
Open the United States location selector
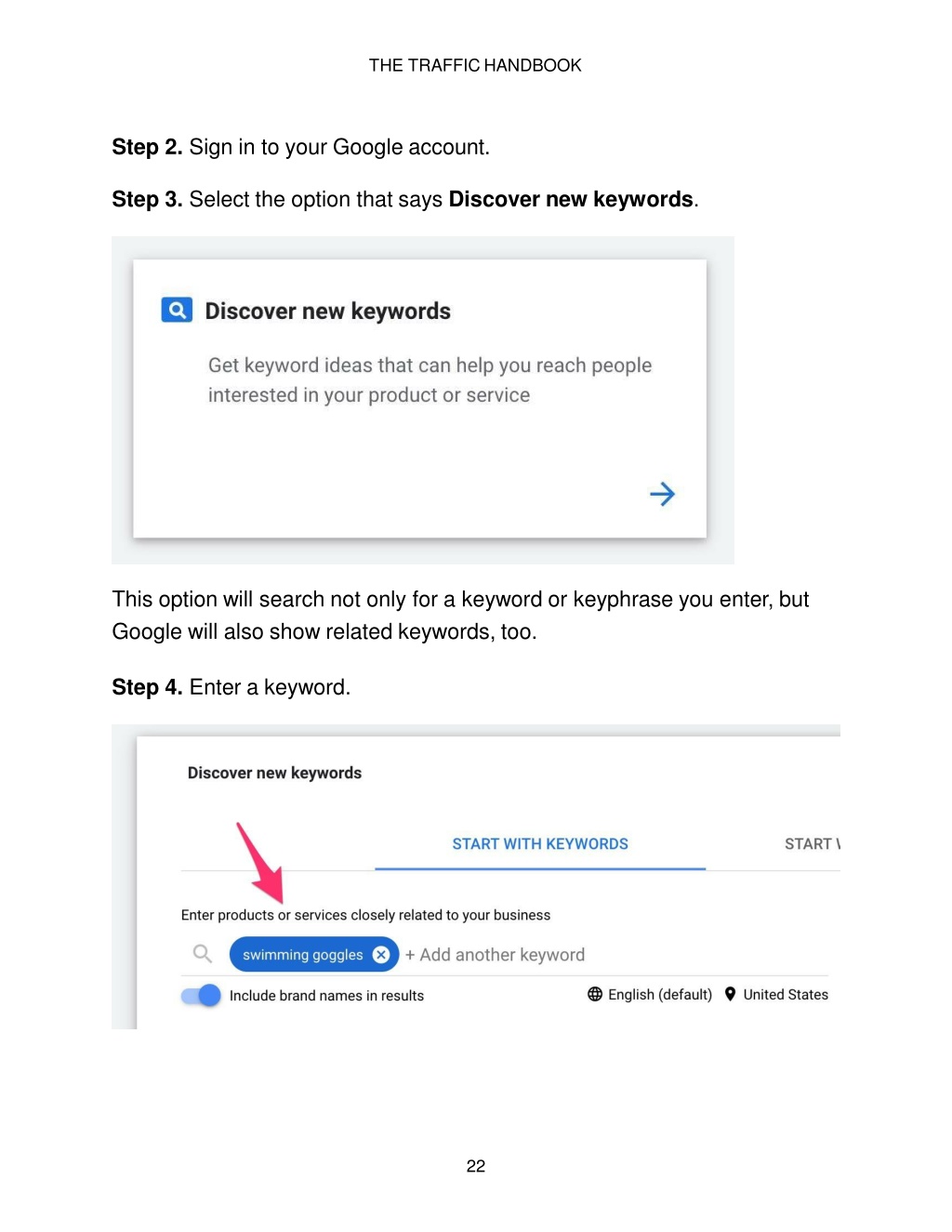[x=776, y=994]
